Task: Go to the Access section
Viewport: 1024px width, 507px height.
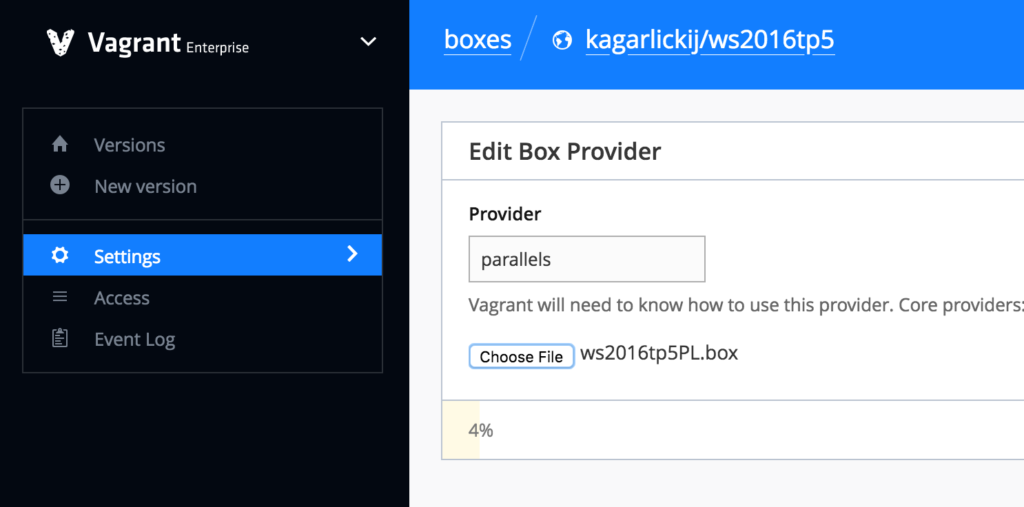Action: (121, 298)
